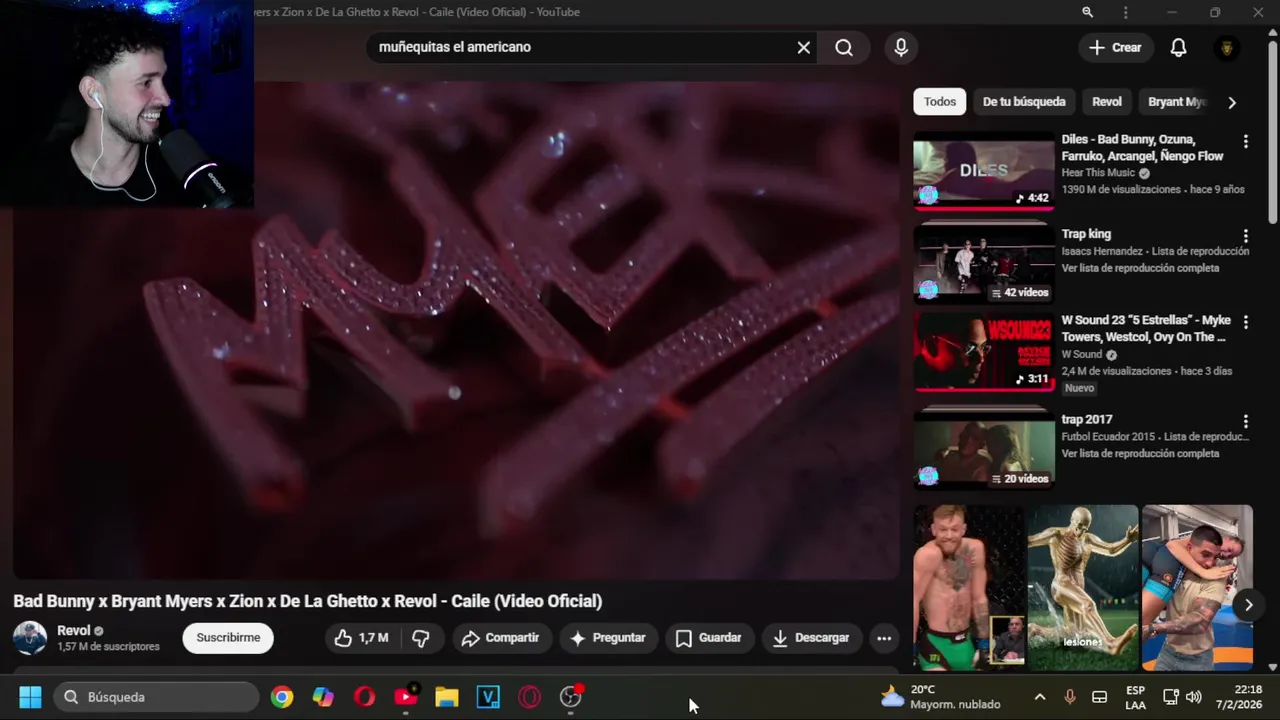Click the magnifier search button
This screenshot has width=1280, height=720.
(844, 47)
